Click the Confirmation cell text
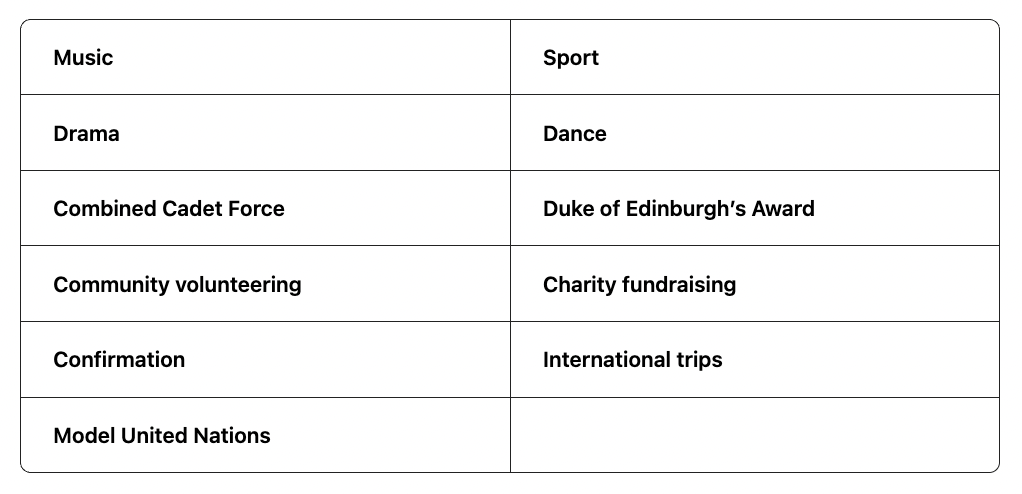This screenshot has width=1022, height=494. pos(119,360)
